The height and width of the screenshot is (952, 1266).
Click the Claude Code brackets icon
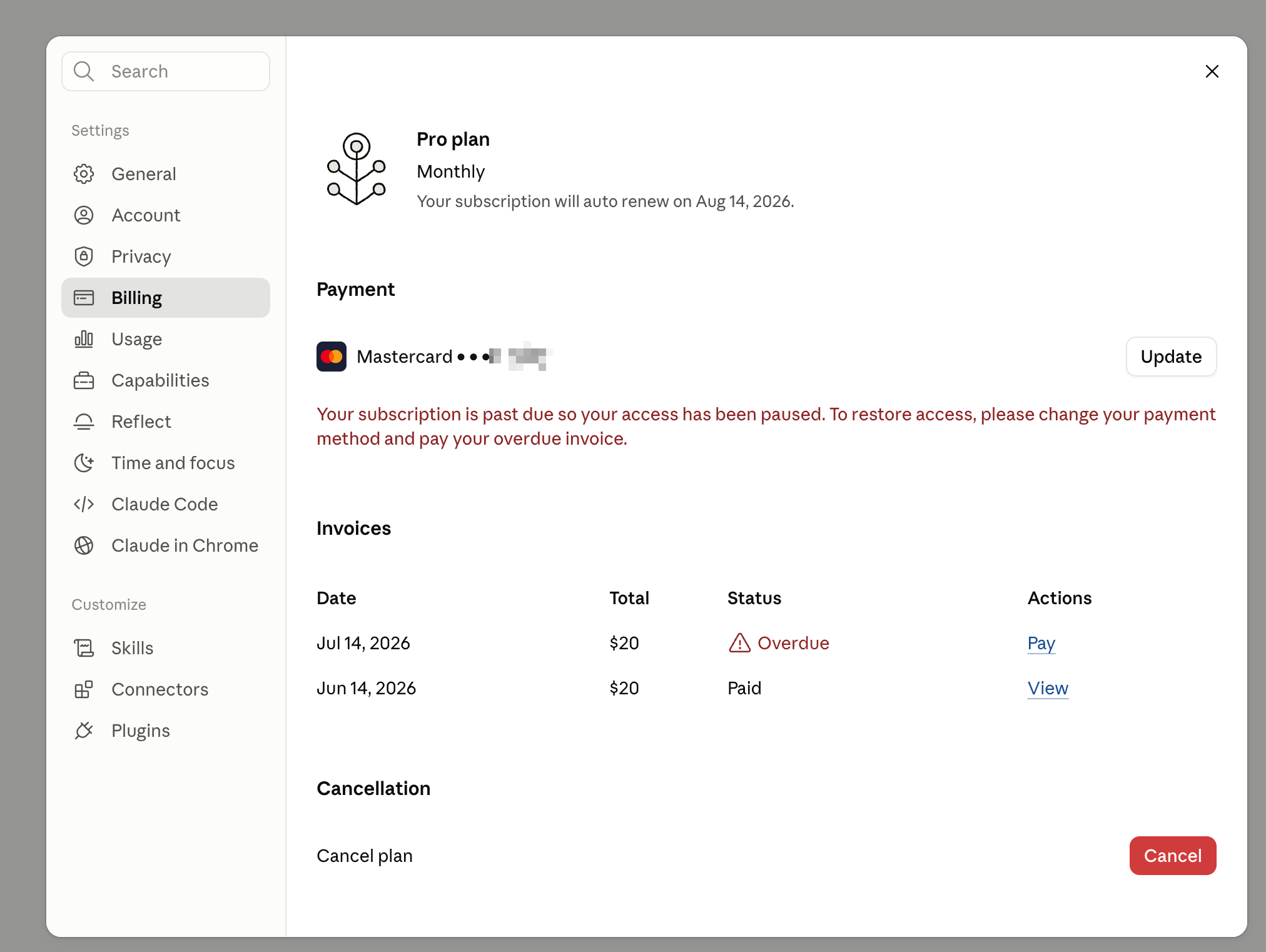point(84,504)
